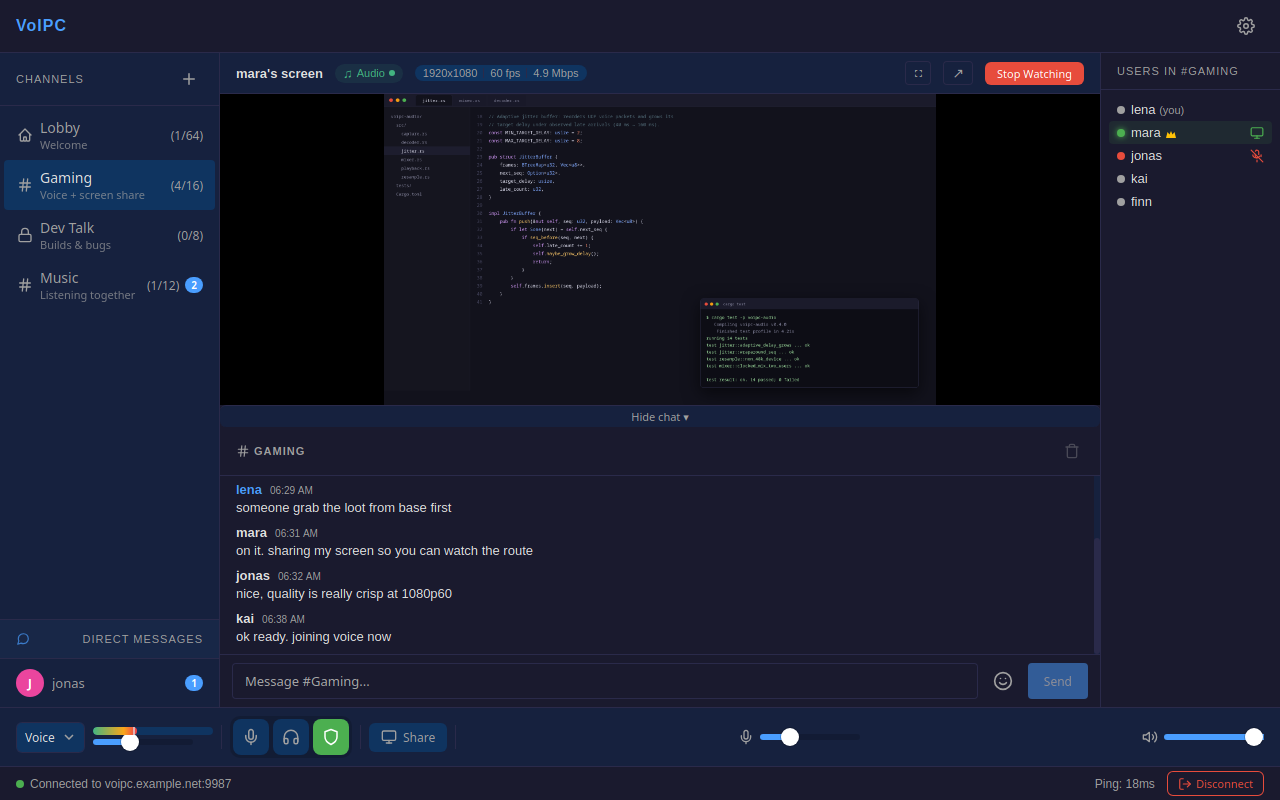Viewport: 1280px width, 800px height.
Task: Click the Ping: 18ms status text
Action: point(1125,784)
